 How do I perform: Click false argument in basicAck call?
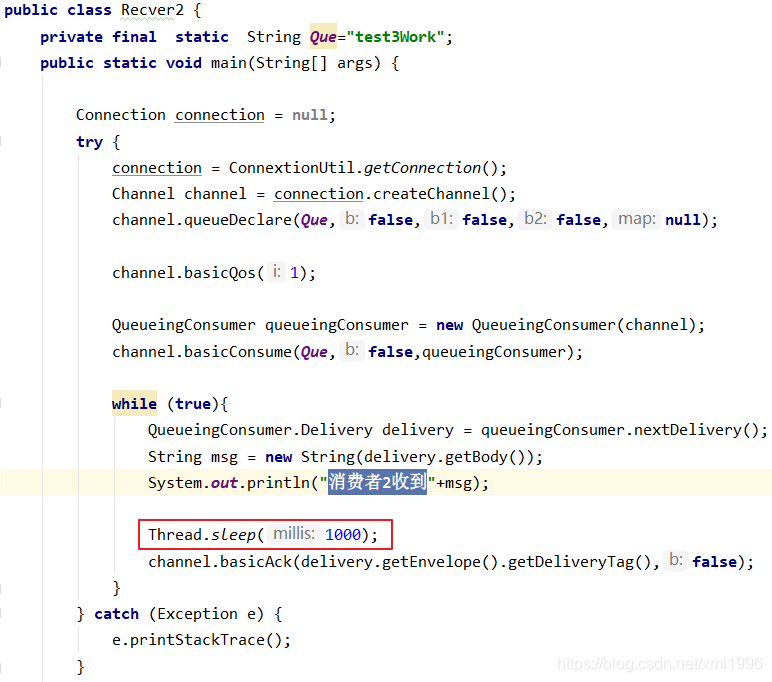(x=714, y=562)
